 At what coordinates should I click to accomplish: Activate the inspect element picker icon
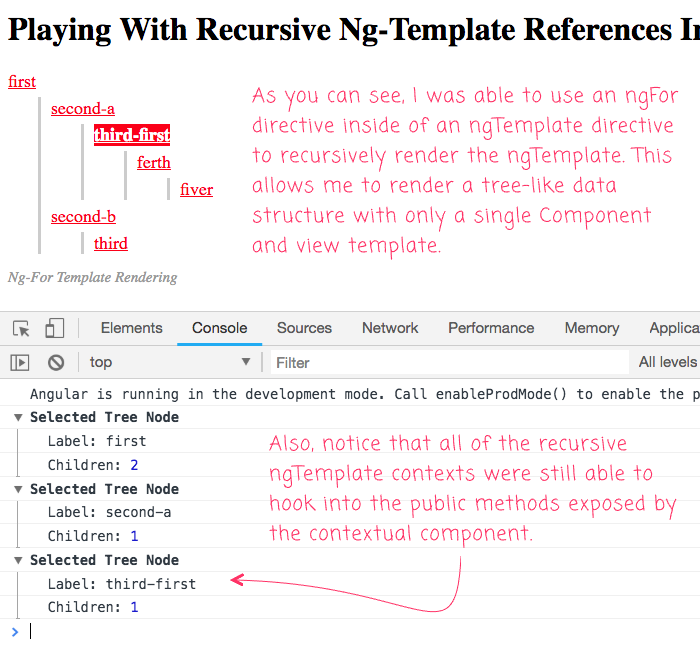[21, 328]
